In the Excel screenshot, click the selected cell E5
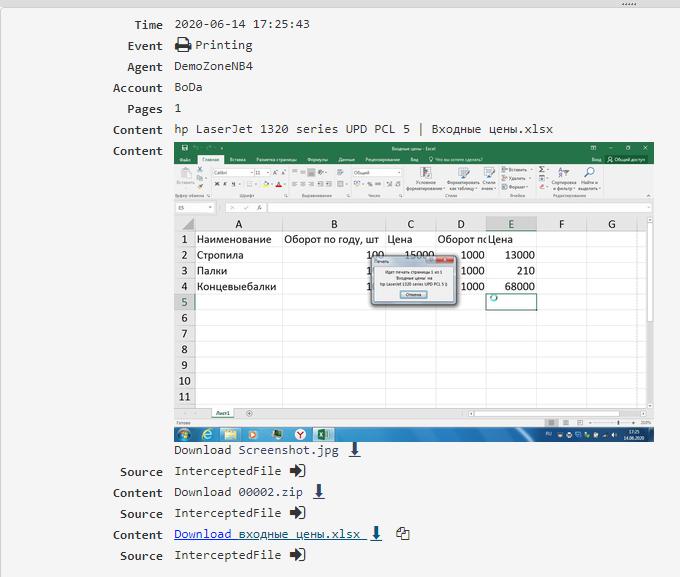Screen dimensions: 680x577 click(511, 302)
